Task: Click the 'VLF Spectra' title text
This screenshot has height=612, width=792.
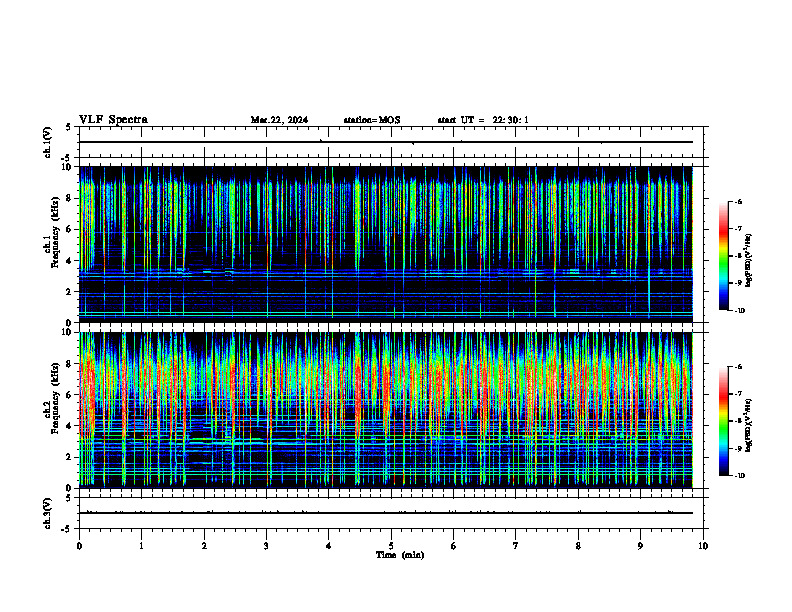Action: [113, 120]
